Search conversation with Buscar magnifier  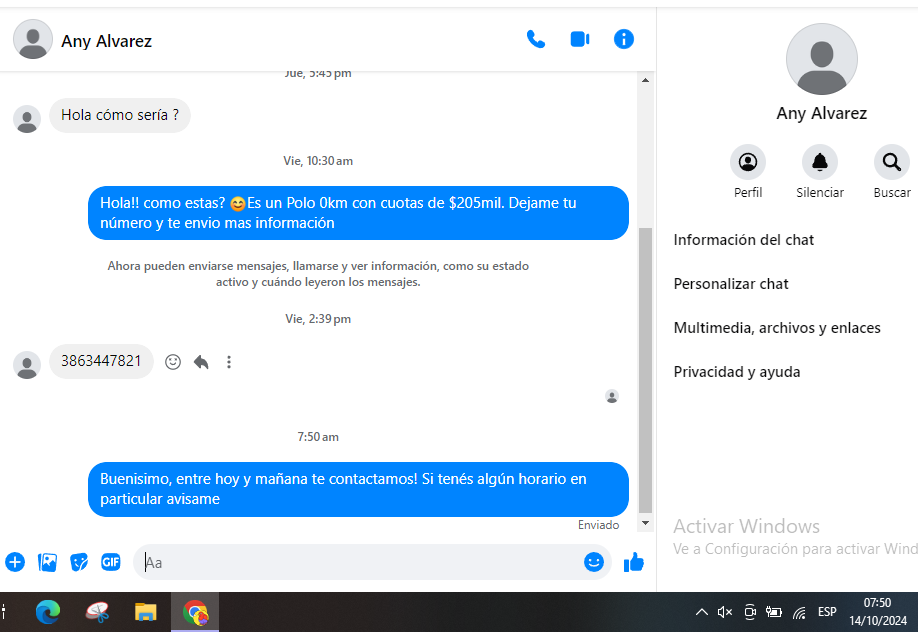(892, 162)
